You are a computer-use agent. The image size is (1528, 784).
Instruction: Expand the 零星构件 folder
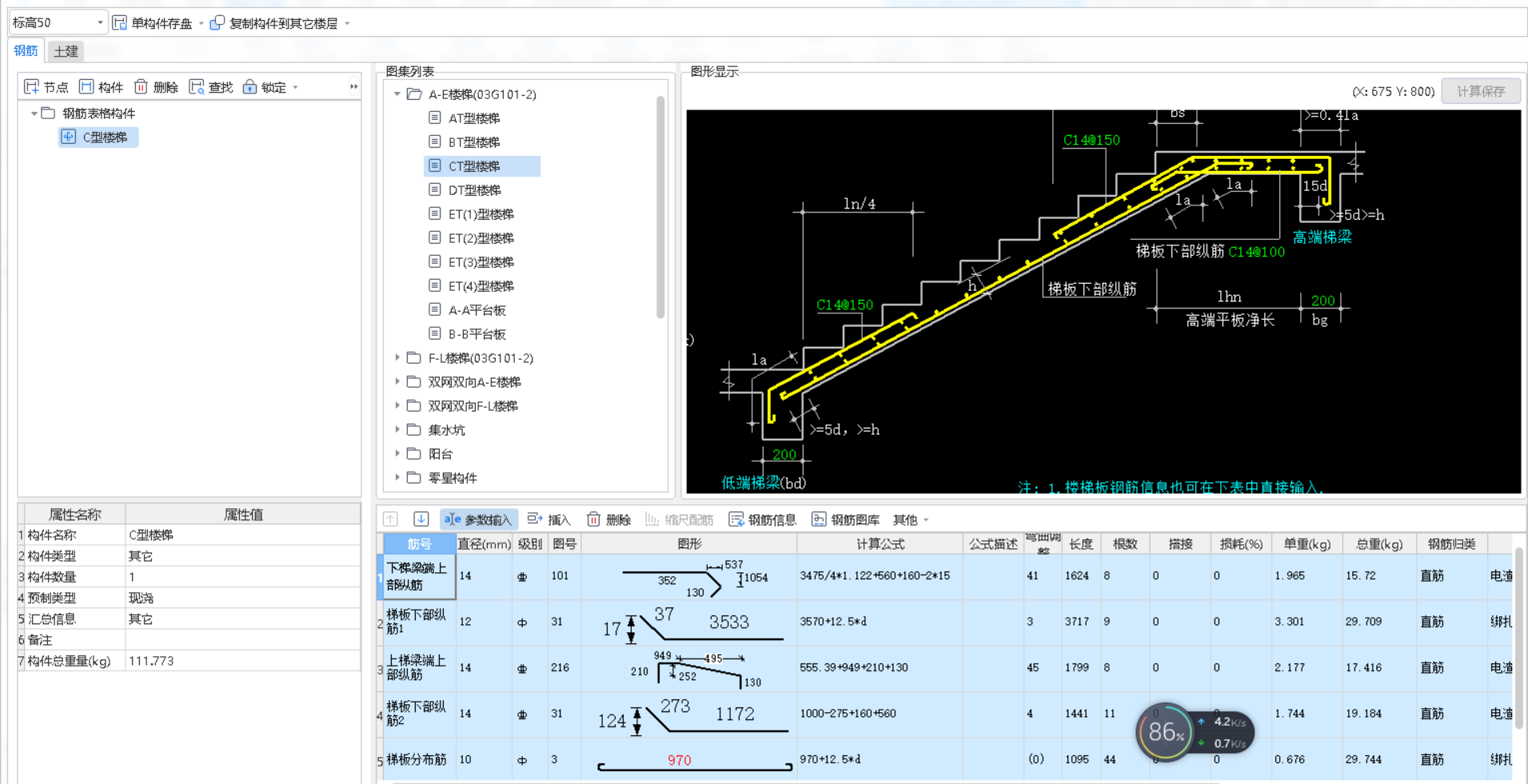tap(397, 478)
